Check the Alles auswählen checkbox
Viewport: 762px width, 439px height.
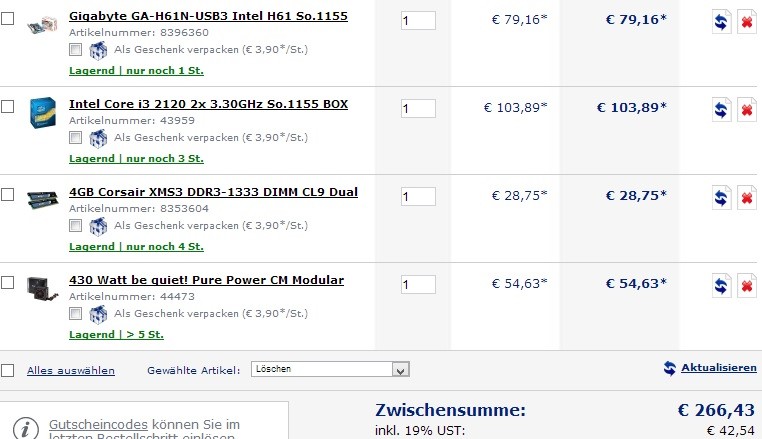8,370
